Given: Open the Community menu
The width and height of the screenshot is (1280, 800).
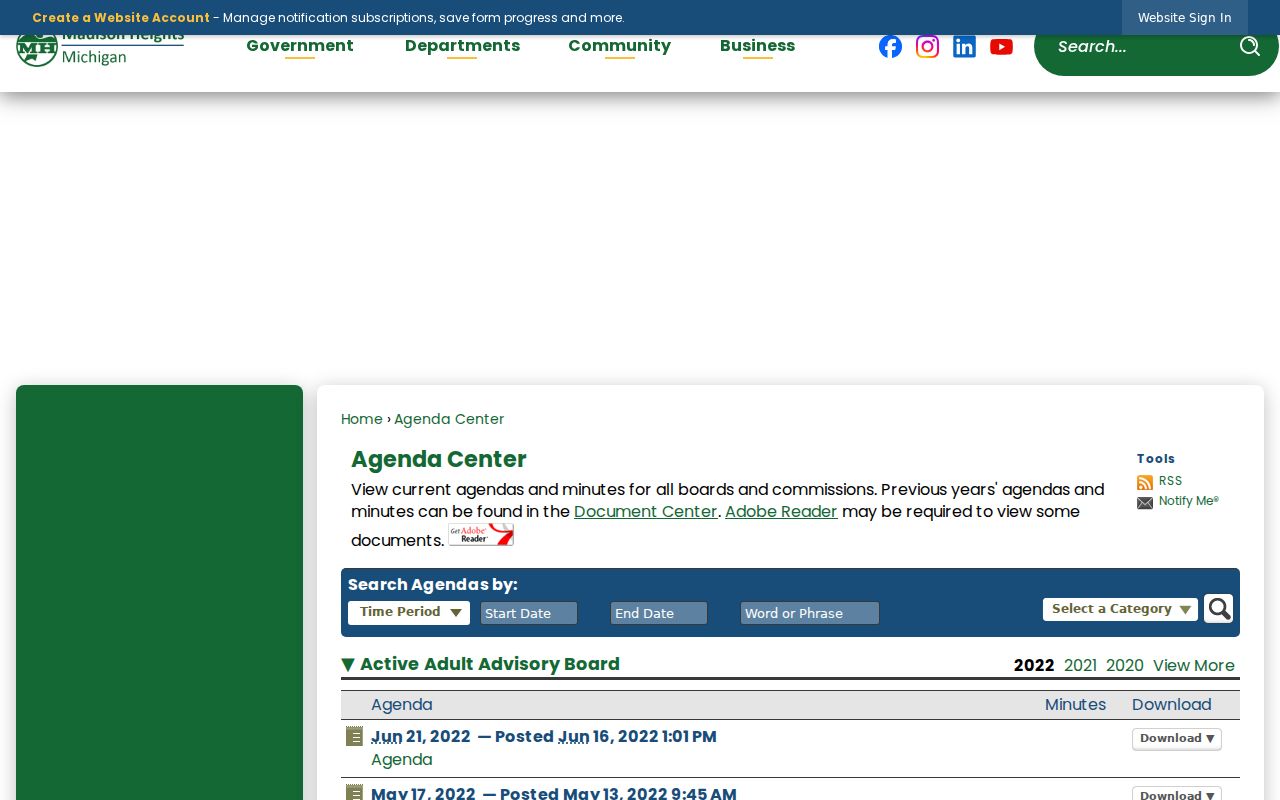Looking at the screenshot, I should pos(619,46).
